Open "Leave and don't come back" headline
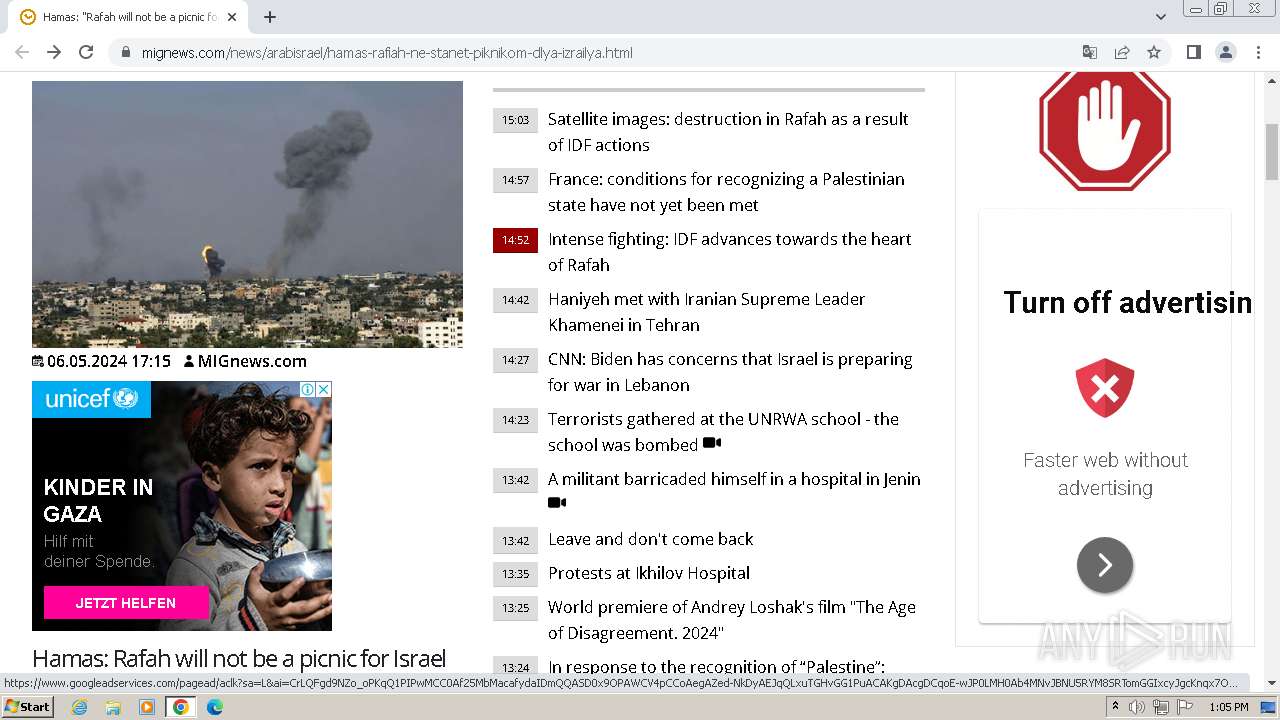This screenshot has height=720, width=1280. click(x=651, y=539)
